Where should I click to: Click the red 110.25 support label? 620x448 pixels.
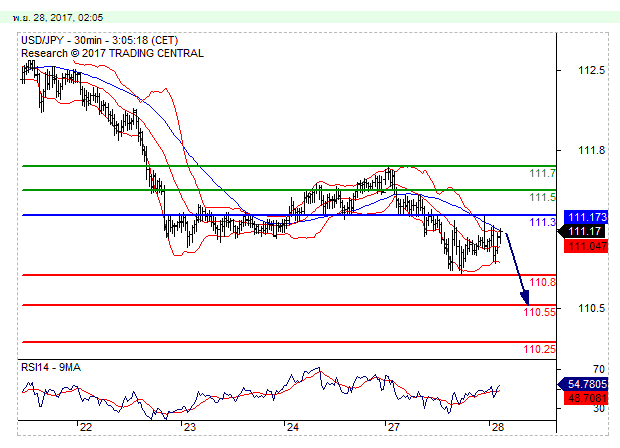coord(540,349)
